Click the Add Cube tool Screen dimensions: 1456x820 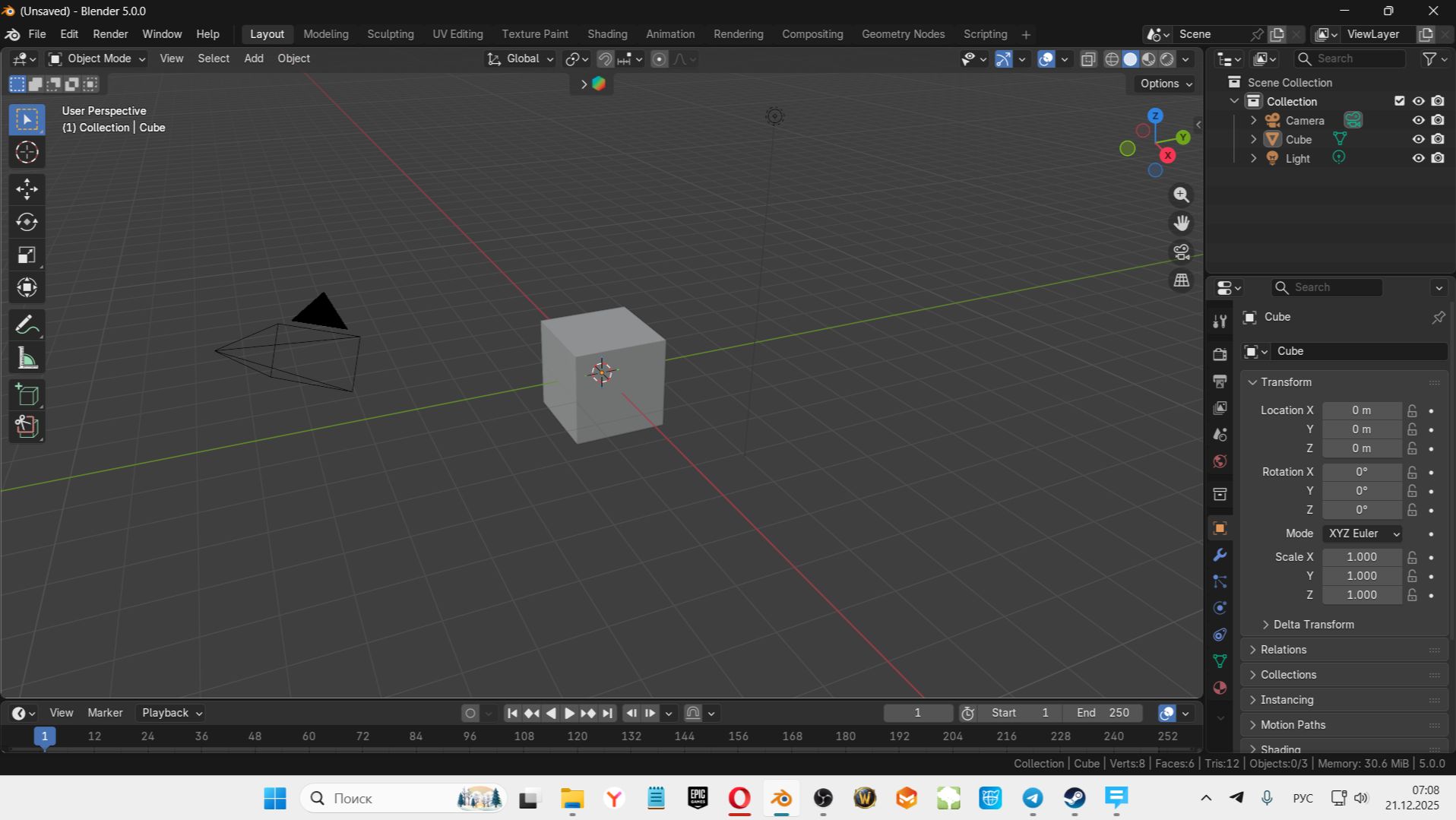(x=27, y=394)
